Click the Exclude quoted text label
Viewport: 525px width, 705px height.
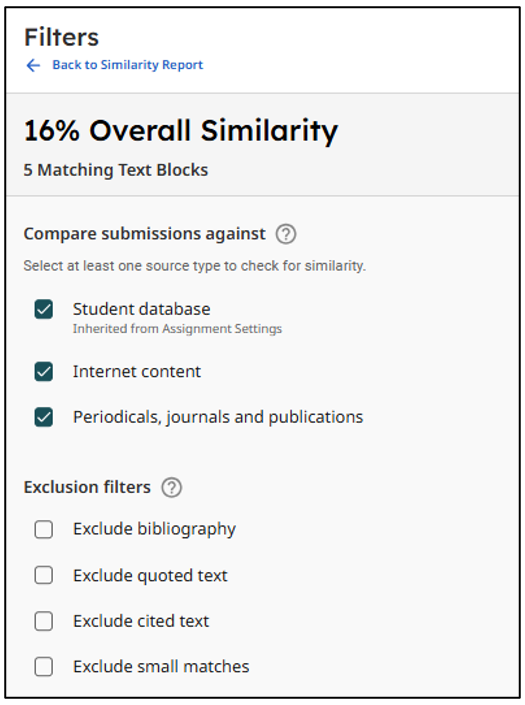pyautogui.click(x=150, y=576)
